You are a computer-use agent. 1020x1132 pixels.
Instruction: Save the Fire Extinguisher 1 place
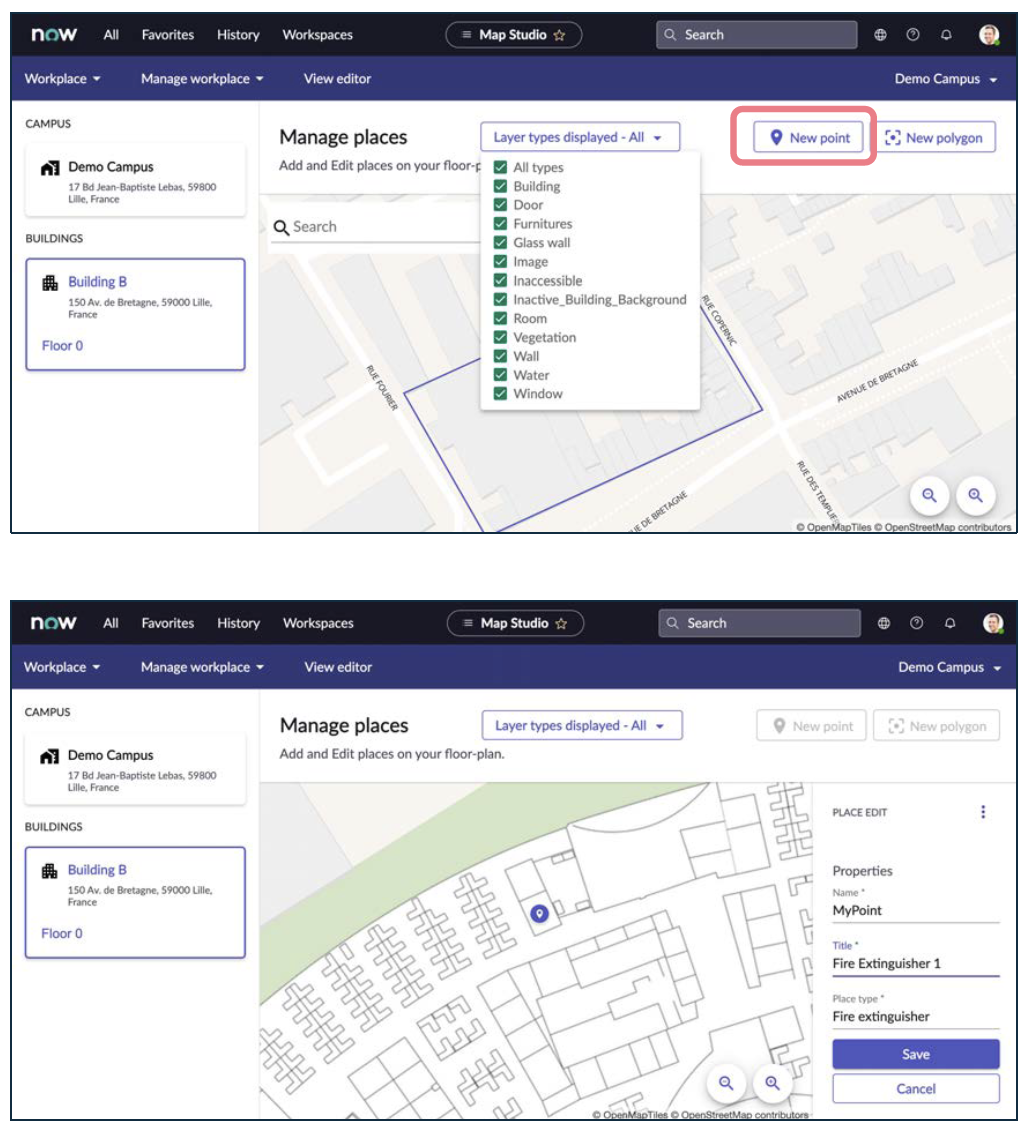[915, 1054]
